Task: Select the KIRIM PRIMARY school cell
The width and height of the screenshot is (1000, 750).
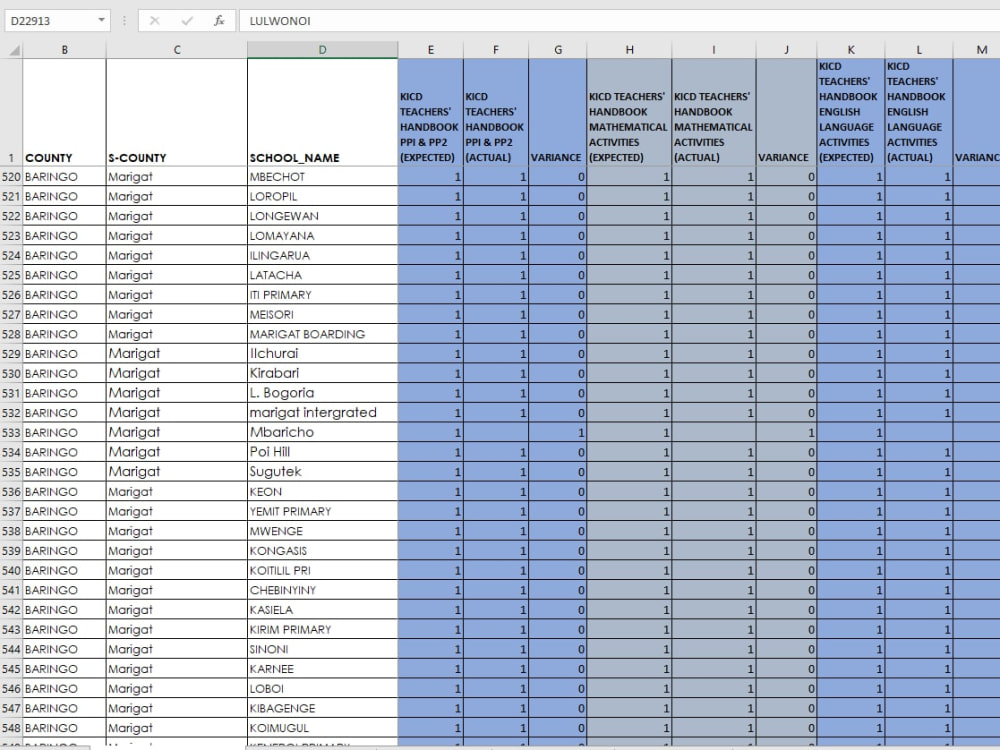Action: point(323,629)
